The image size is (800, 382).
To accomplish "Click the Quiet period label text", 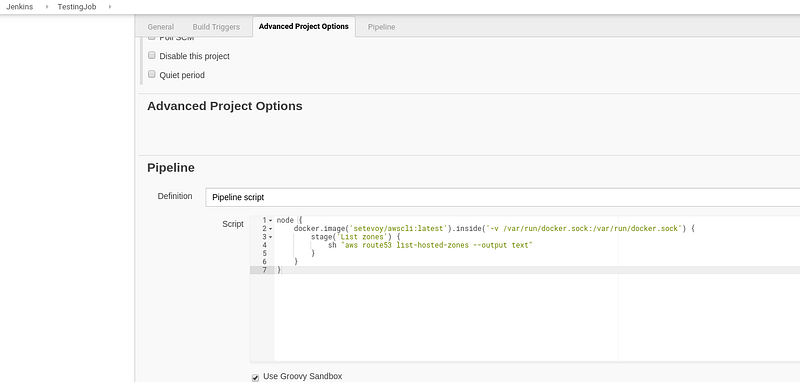I will coord(182,75).
